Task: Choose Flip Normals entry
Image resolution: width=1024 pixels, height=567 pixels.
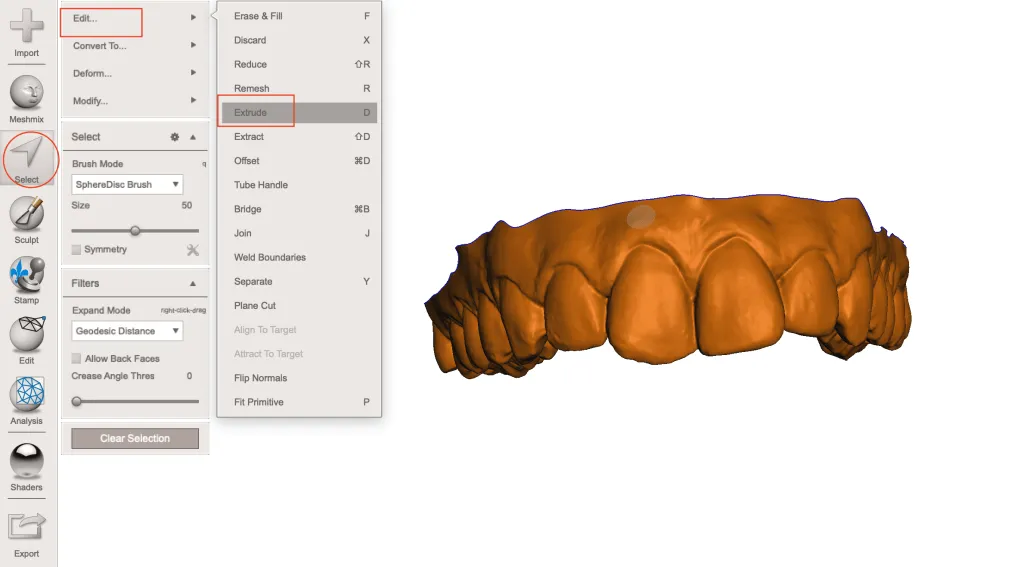Action: (299, 378)
